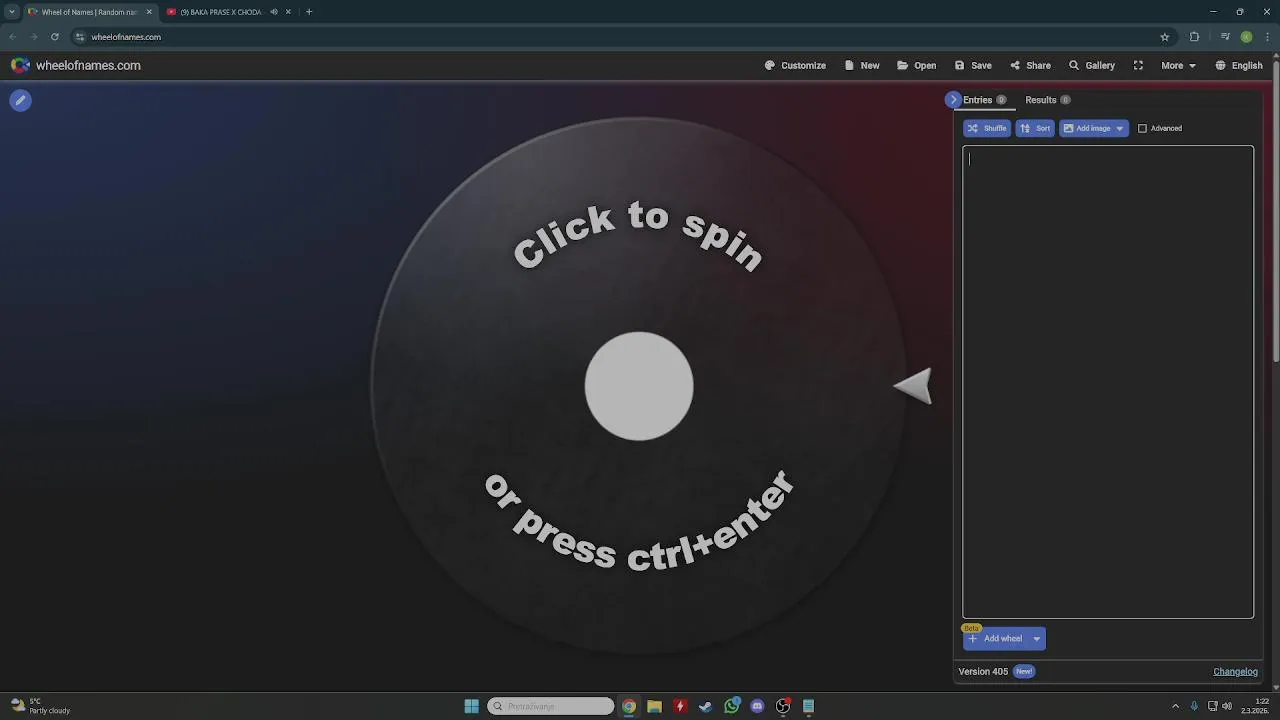This screenshot has width=1280, height=720.
Task: Click inside the entries text area
Action: [1108, 382]
